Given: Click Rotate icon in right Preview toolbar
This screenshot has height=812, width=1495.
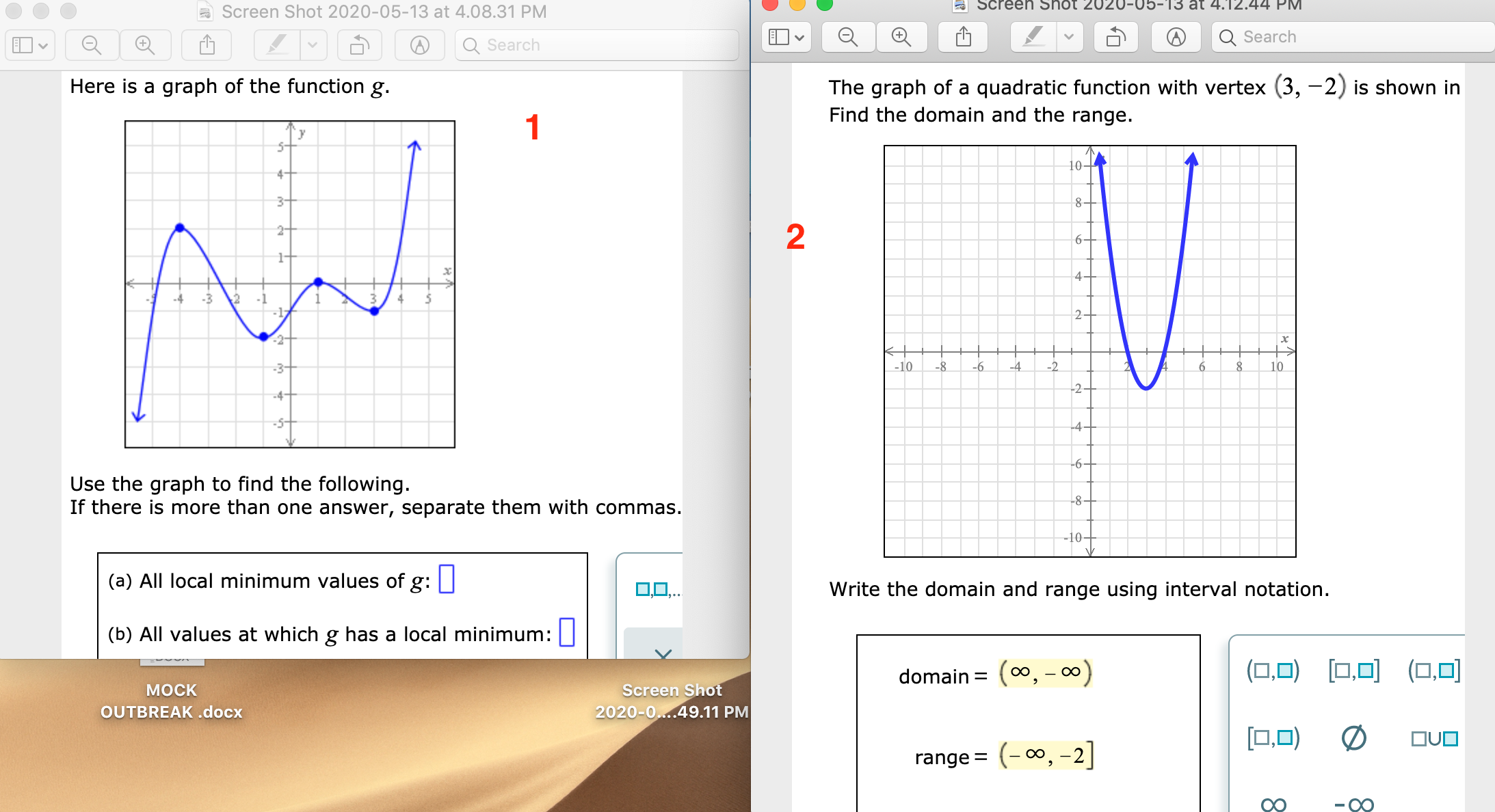Looking at the screenshot, I should coord(1115,37).
